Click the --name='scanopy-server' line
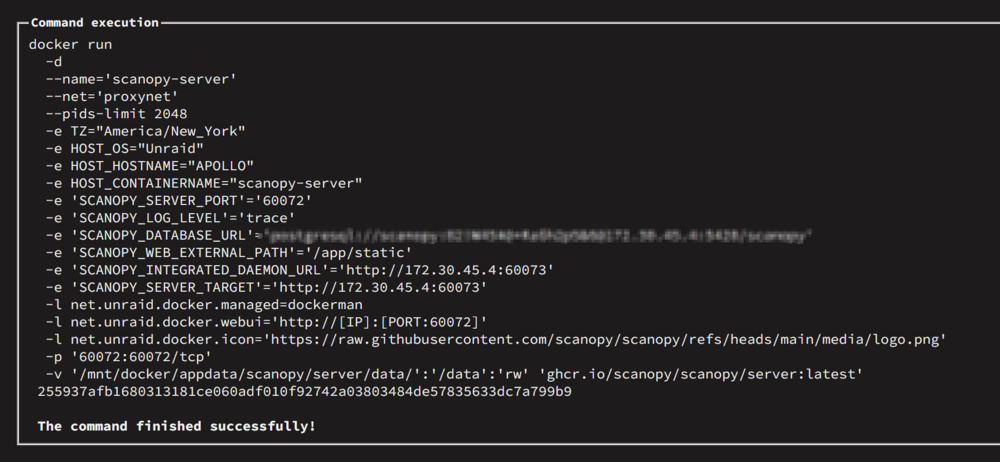 (141, 79)
